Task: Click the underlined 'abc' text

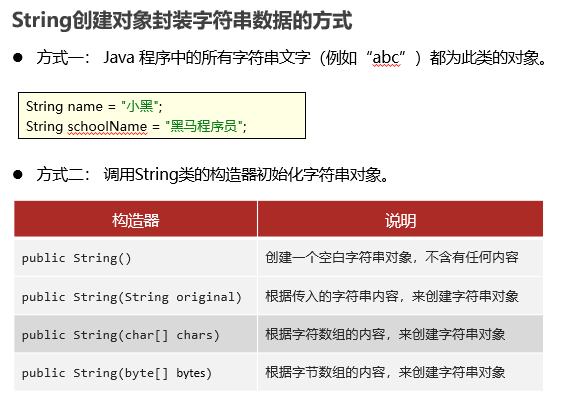Action: coord(386,58)
